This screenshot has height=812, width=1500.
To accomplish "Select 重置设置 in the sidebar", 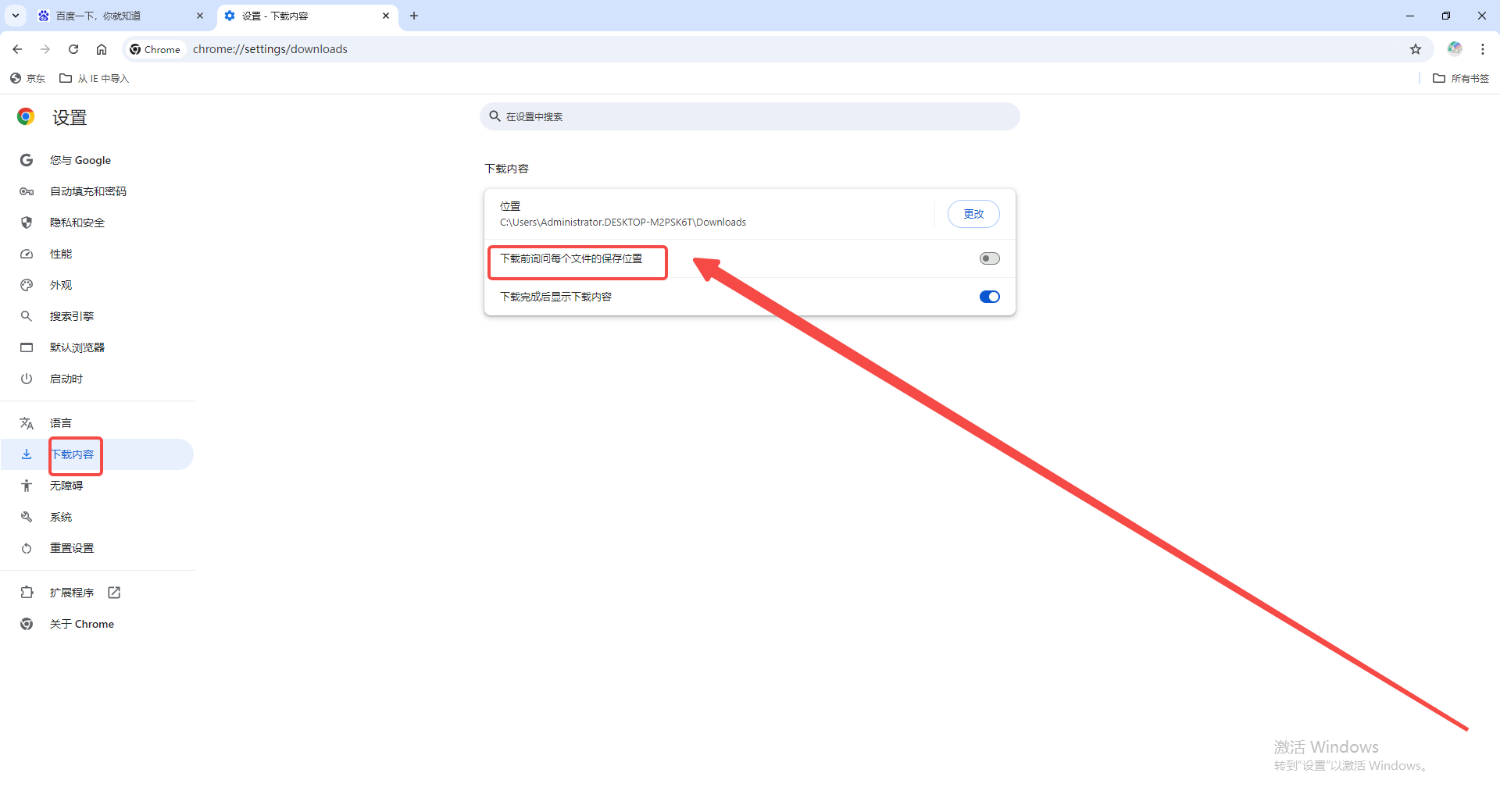I will click(x=72, y=548).
